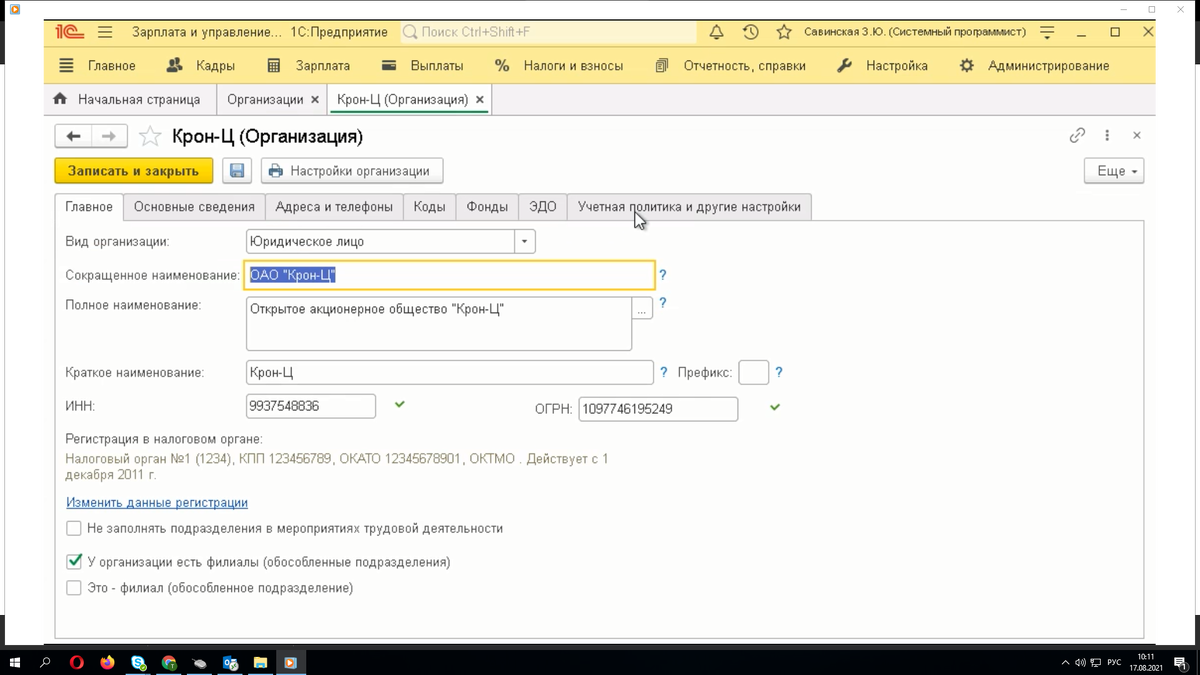Navigate back with the left arrow

(73, 136)
